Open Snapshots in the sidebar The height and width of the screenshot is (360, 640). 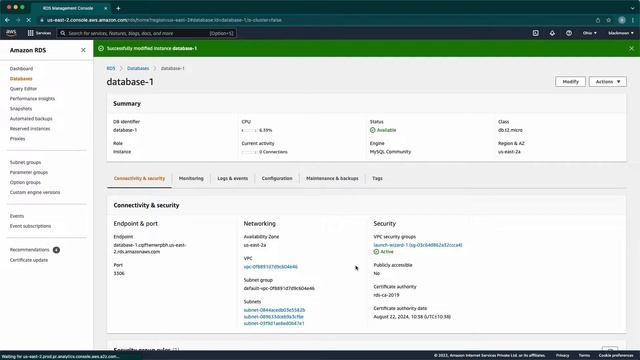(21, 109)
